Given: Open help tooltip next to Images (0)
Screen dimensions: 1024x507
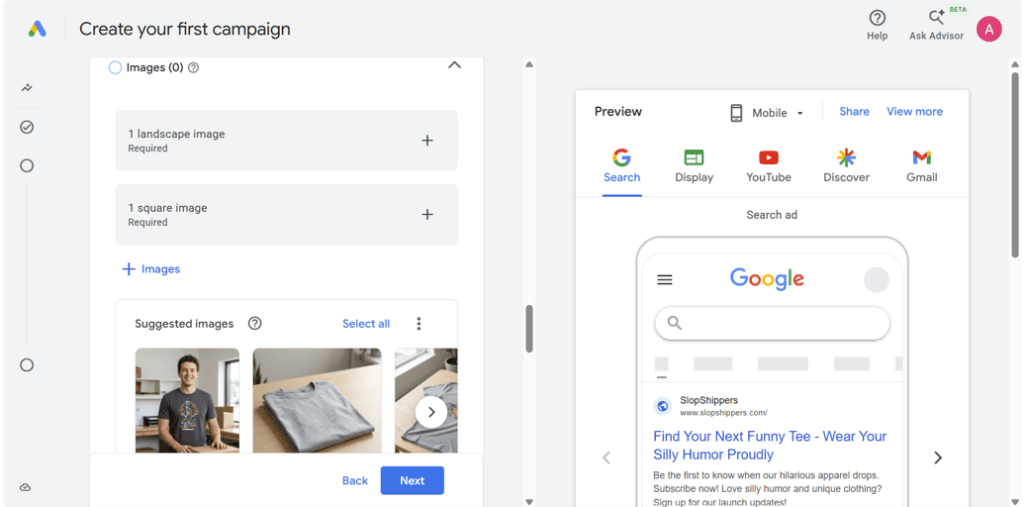Looking at the screenshot, I should pos(193,67).
